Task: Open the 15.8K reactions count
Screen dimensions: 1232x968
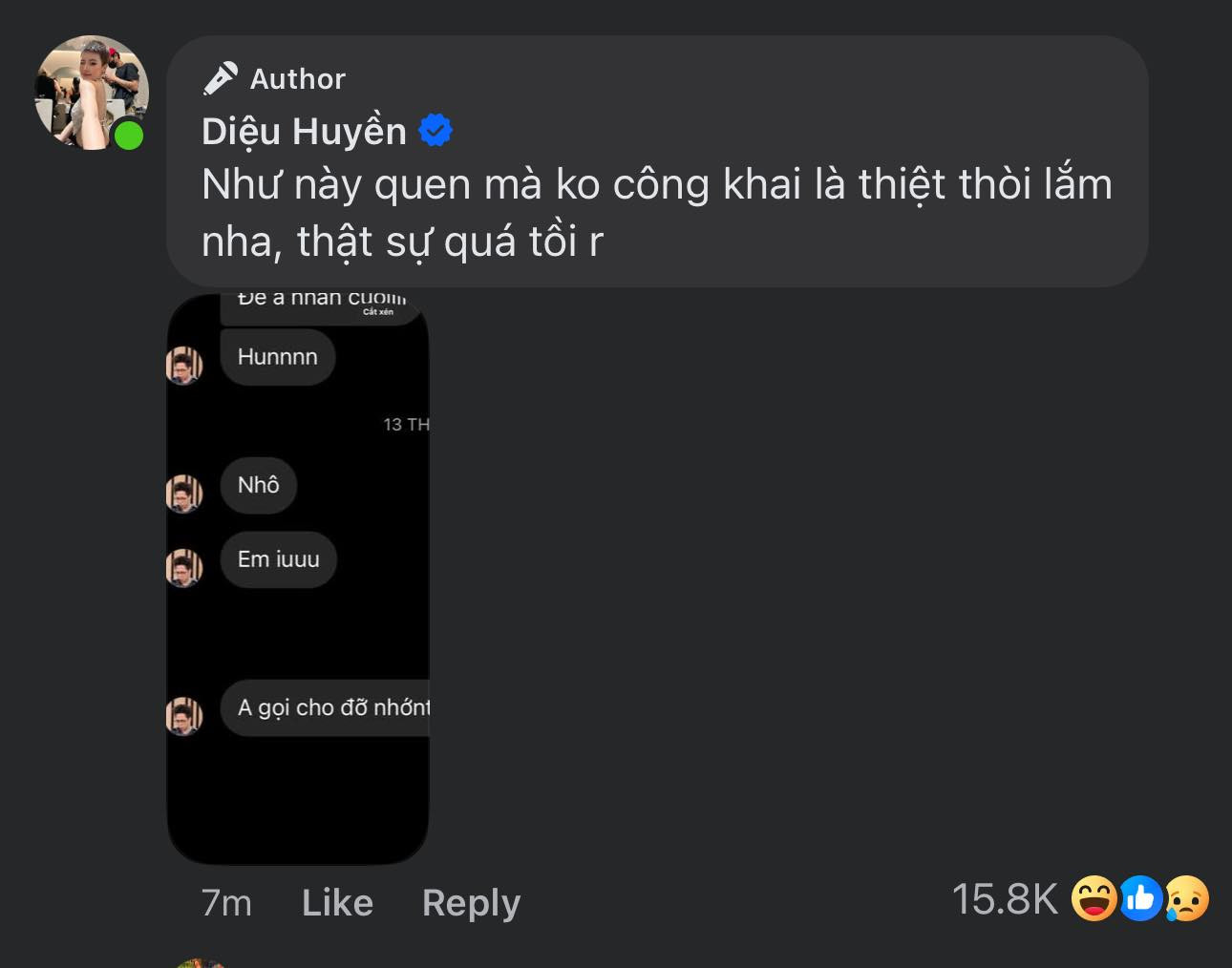Action: (1005, 899)
